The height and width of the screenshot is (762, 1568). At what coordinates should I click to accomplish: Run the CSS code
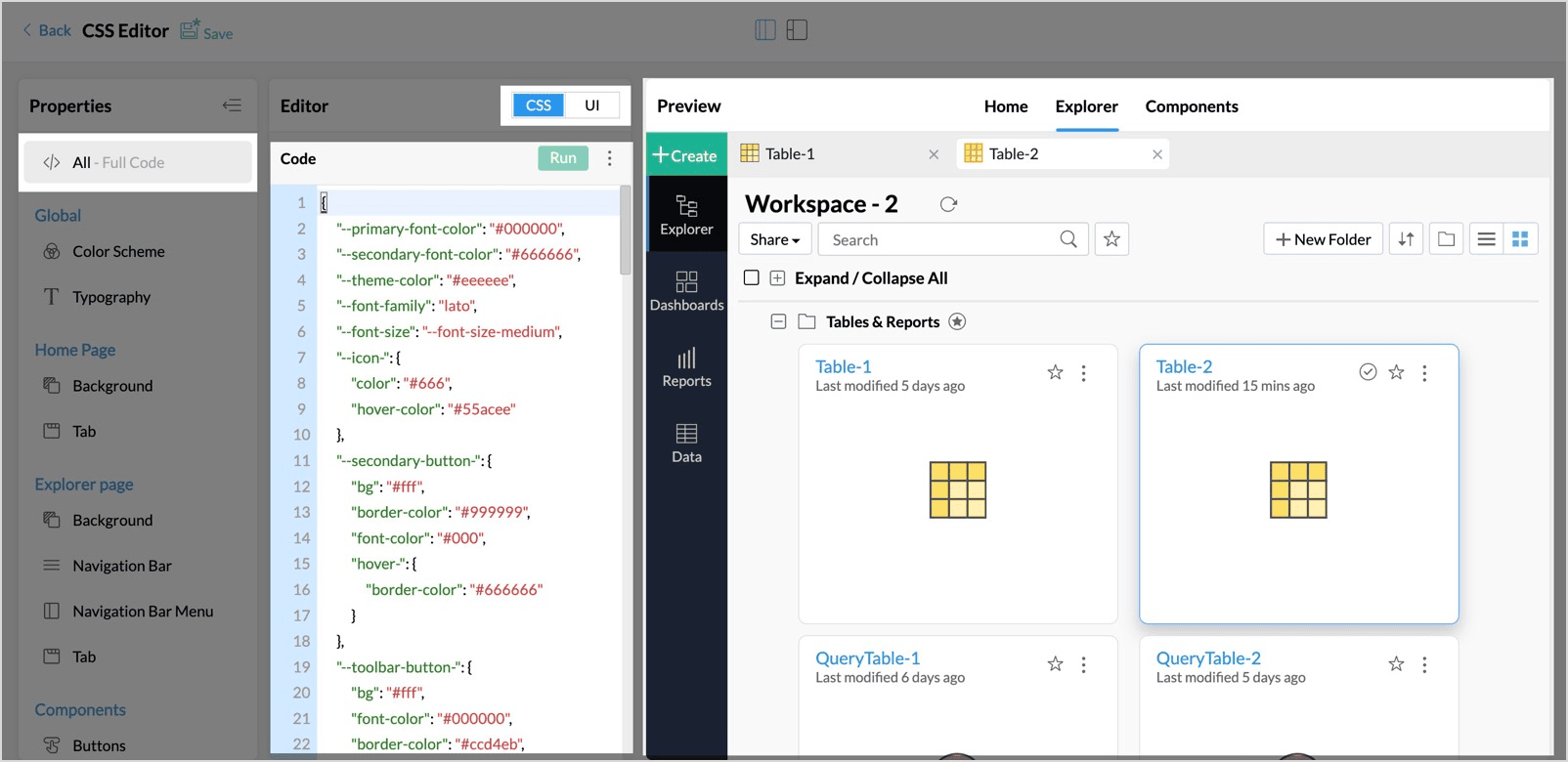point(563,158)
